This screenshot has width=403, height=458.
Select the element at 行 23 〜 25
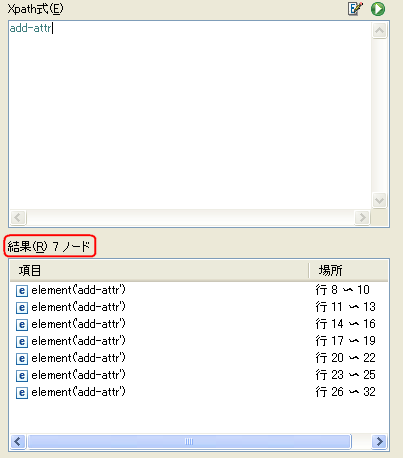tap(199, 375)
